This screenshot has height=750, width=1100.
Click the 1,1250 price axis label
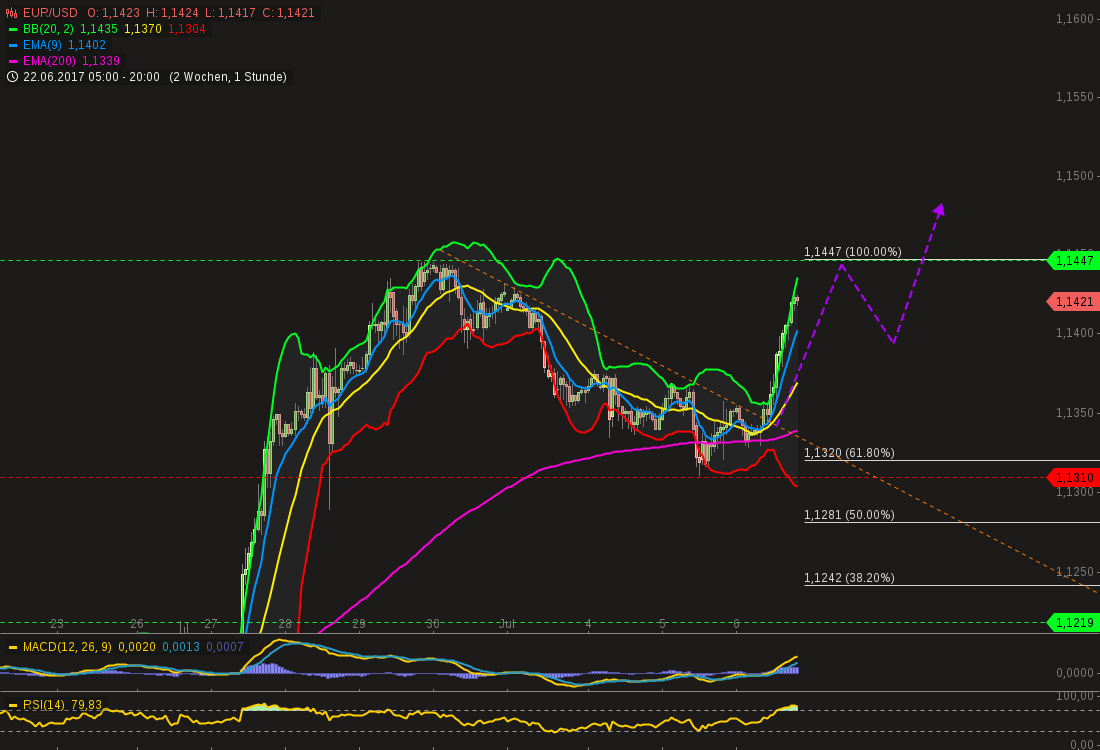click(x=1075, y=572)
